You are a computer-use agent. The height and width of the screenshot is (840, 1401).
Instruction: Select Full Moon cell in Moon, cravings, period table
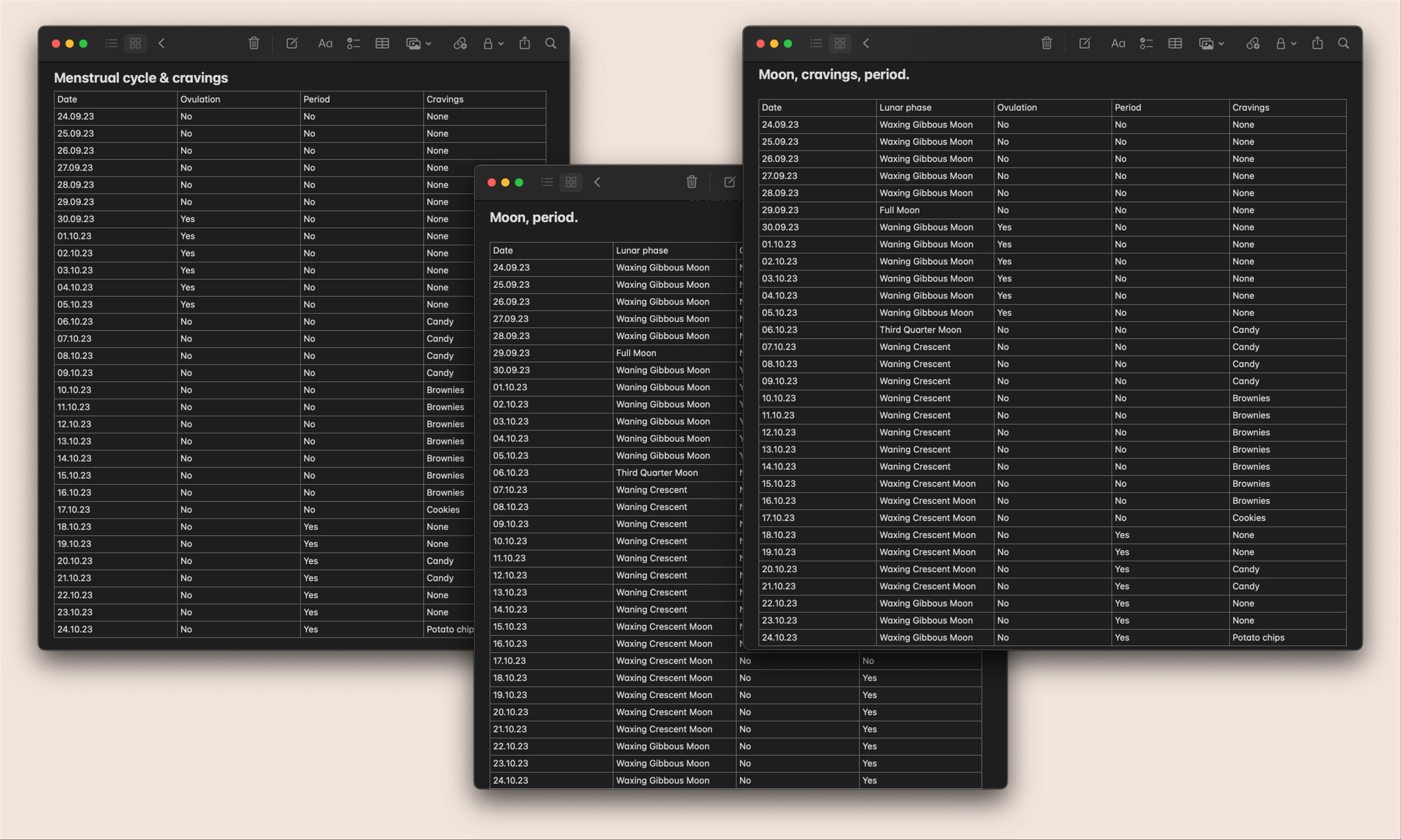click(936, 210)
